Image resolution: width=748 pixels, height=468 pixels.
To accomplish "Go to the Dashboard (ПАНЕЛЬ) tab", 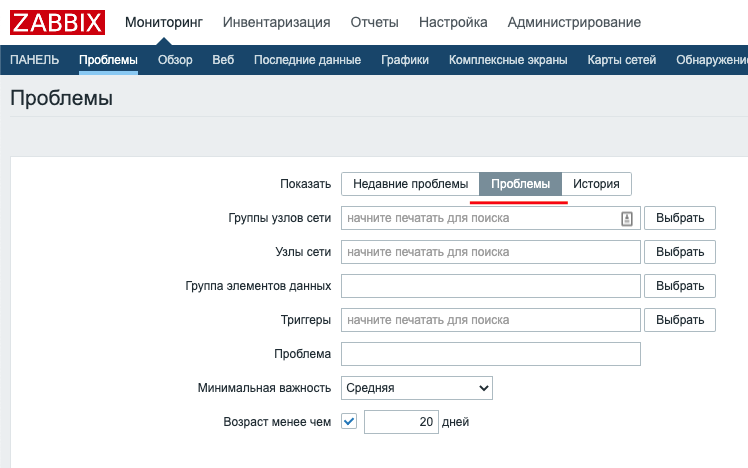I will (35, 60).
